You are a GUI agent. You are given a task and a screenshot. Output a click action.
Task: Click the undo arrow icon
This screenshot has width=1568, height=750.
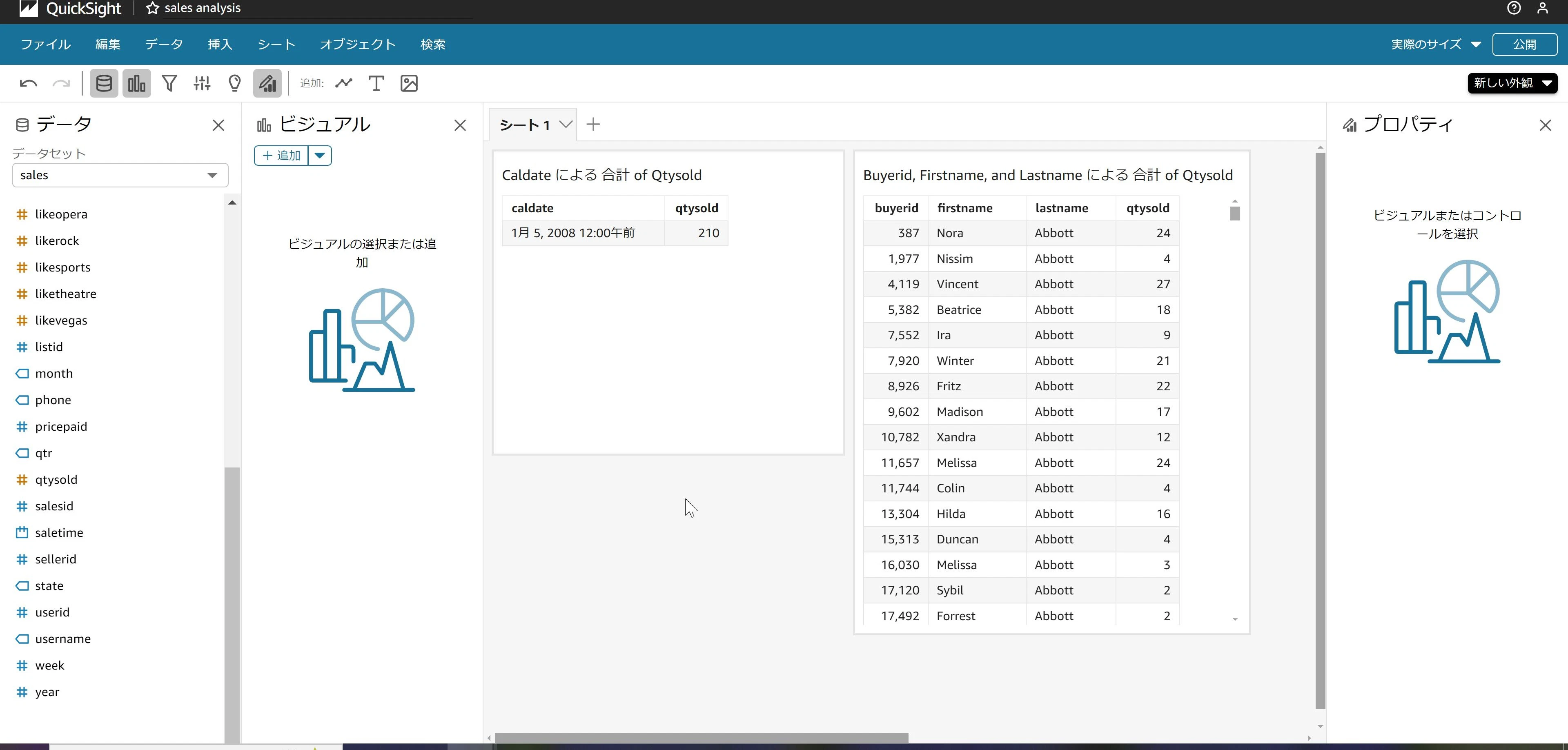(28, 83)
